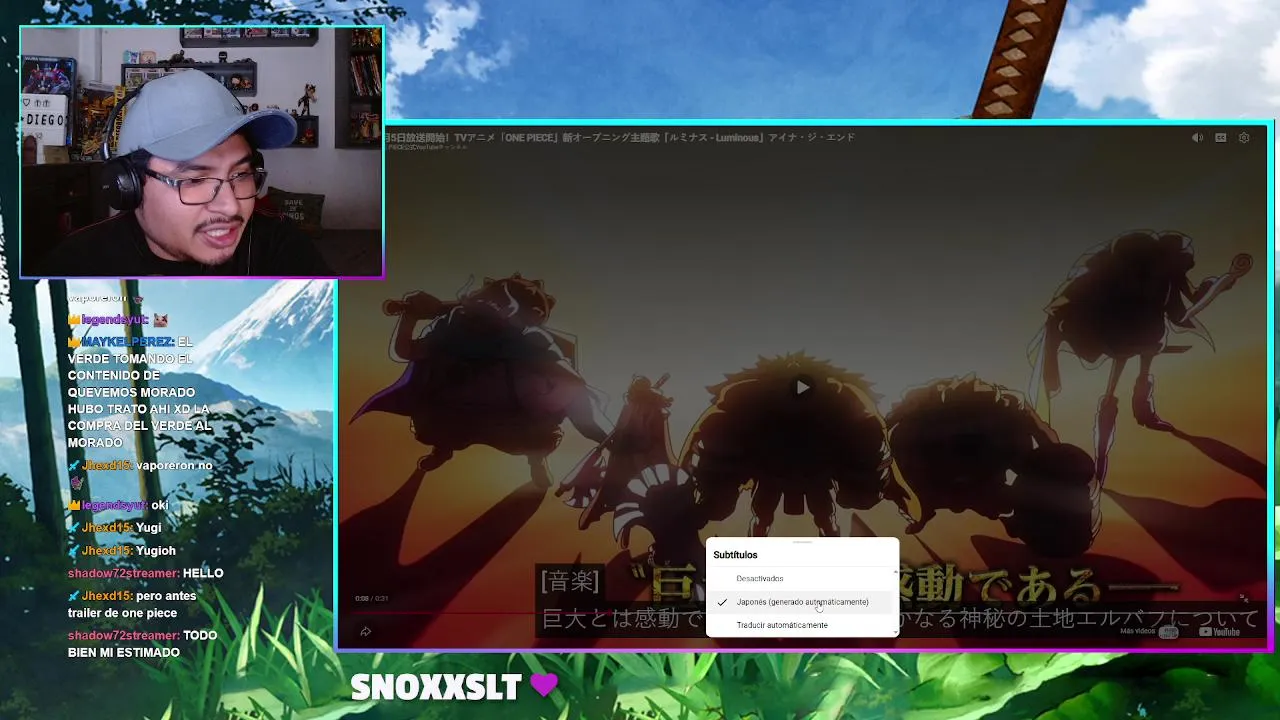
Task: Open the video on YouTube via logo
Action: [1219, 631]
